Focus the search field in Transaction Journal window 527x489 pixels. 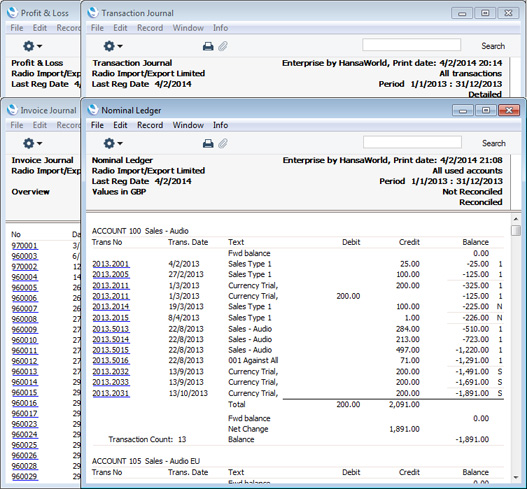click(x=411, y=45)
